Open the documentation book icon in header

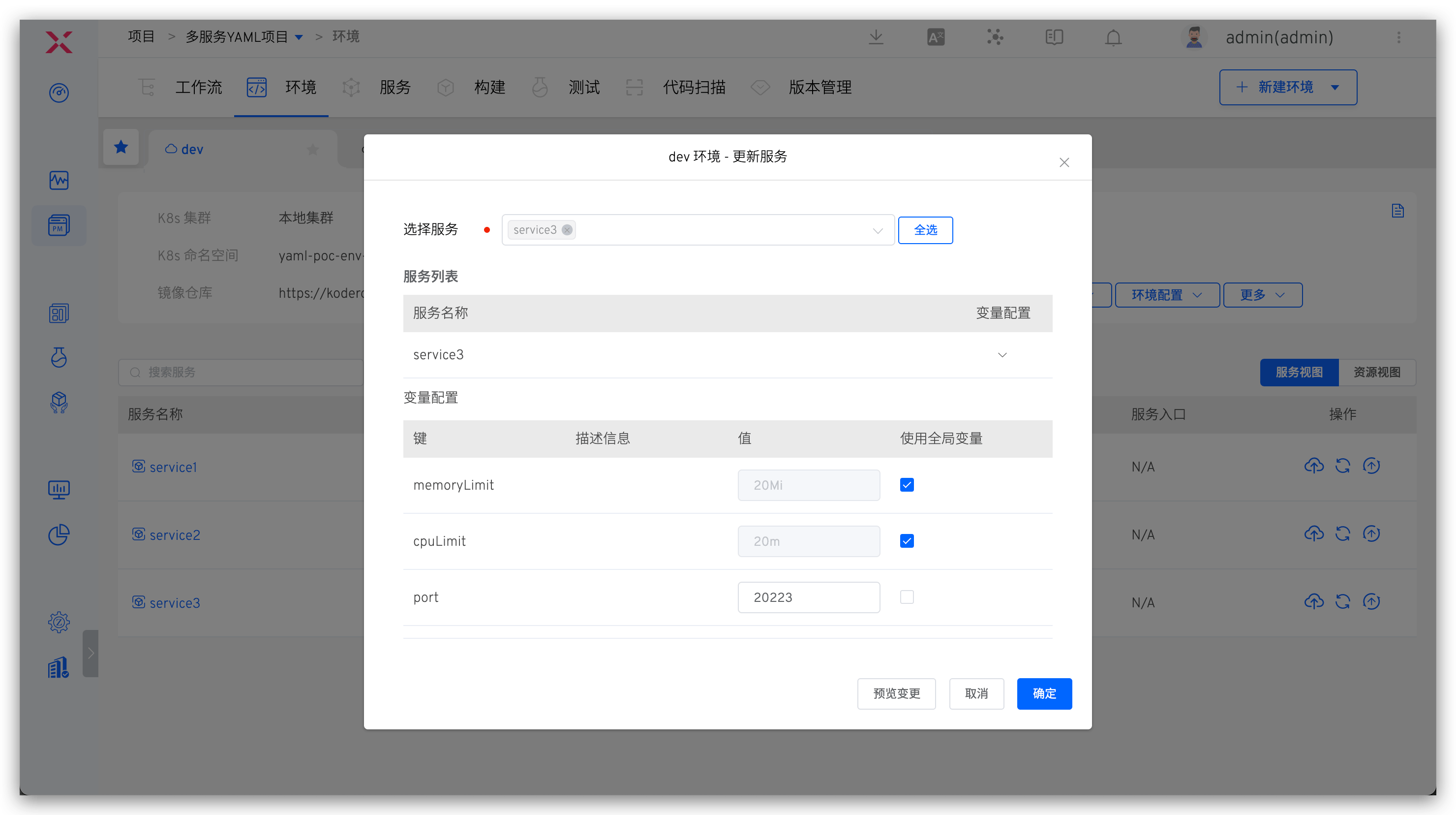[1054, 37]
